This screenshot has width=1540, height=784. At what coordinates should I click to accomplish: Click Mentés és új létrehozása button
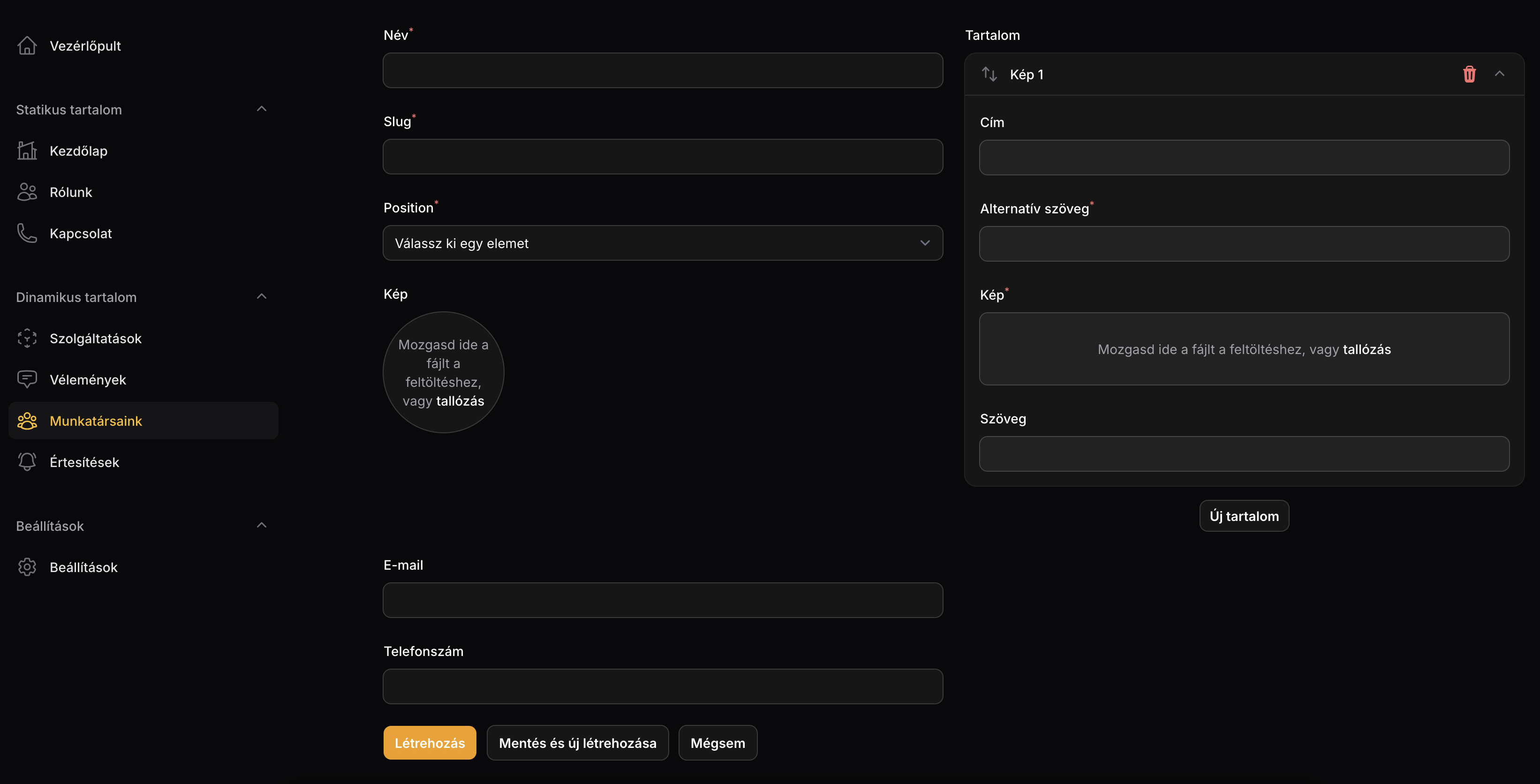click(x=578, y=743)
